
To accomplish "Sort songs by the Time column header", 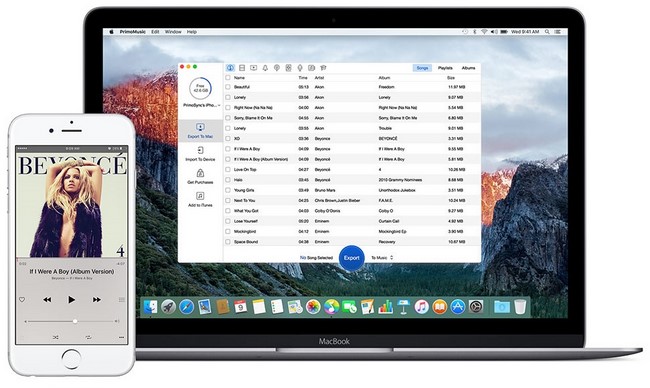I will [303, 78].
